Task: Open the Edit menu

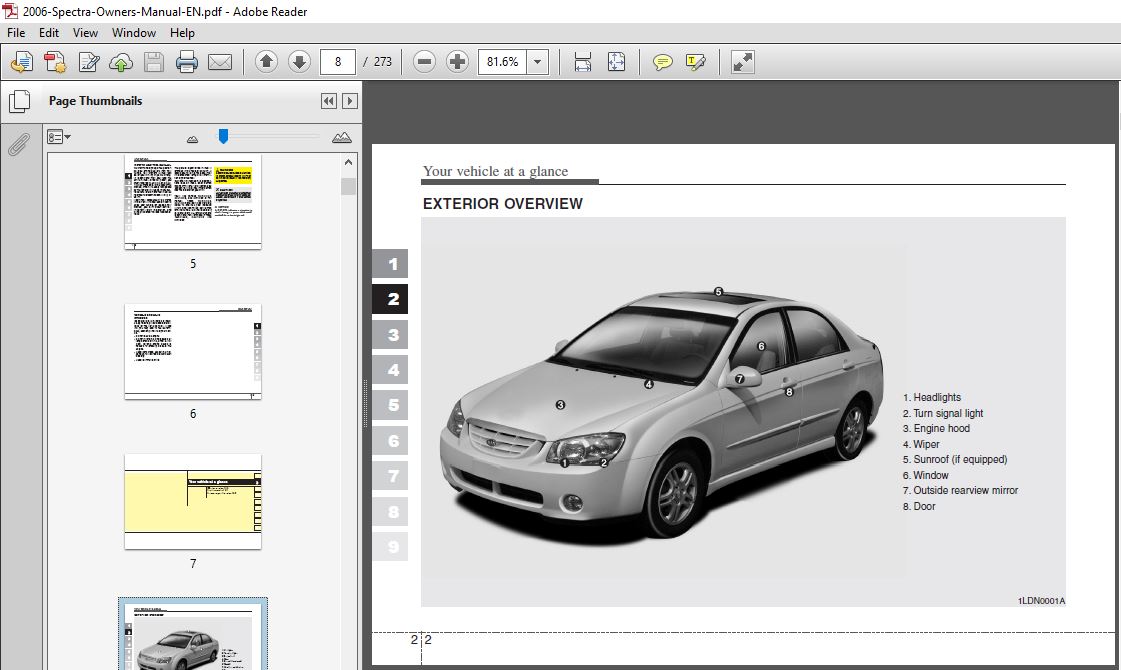Action: click(49, 33)
